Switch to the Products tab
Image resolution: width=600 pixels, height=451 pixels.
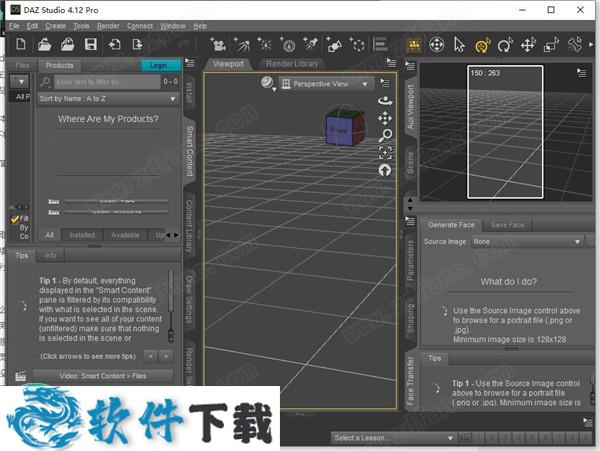59,65
